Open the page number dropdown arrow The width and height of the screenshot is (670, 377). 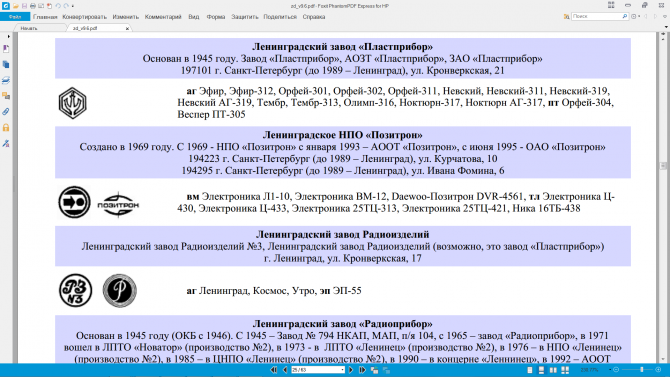click(x=342, y=370)
